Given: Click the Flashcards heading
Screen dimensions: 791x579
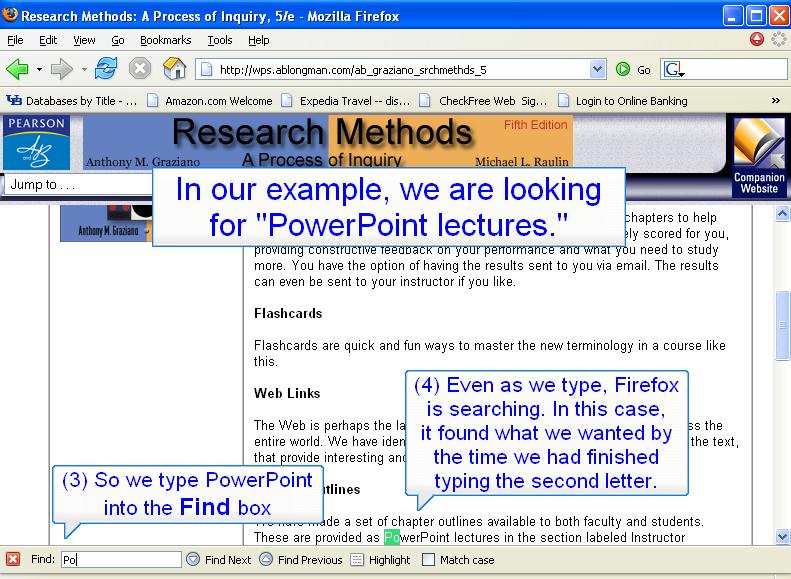Looking at the screenshot, I should [288, 313].
